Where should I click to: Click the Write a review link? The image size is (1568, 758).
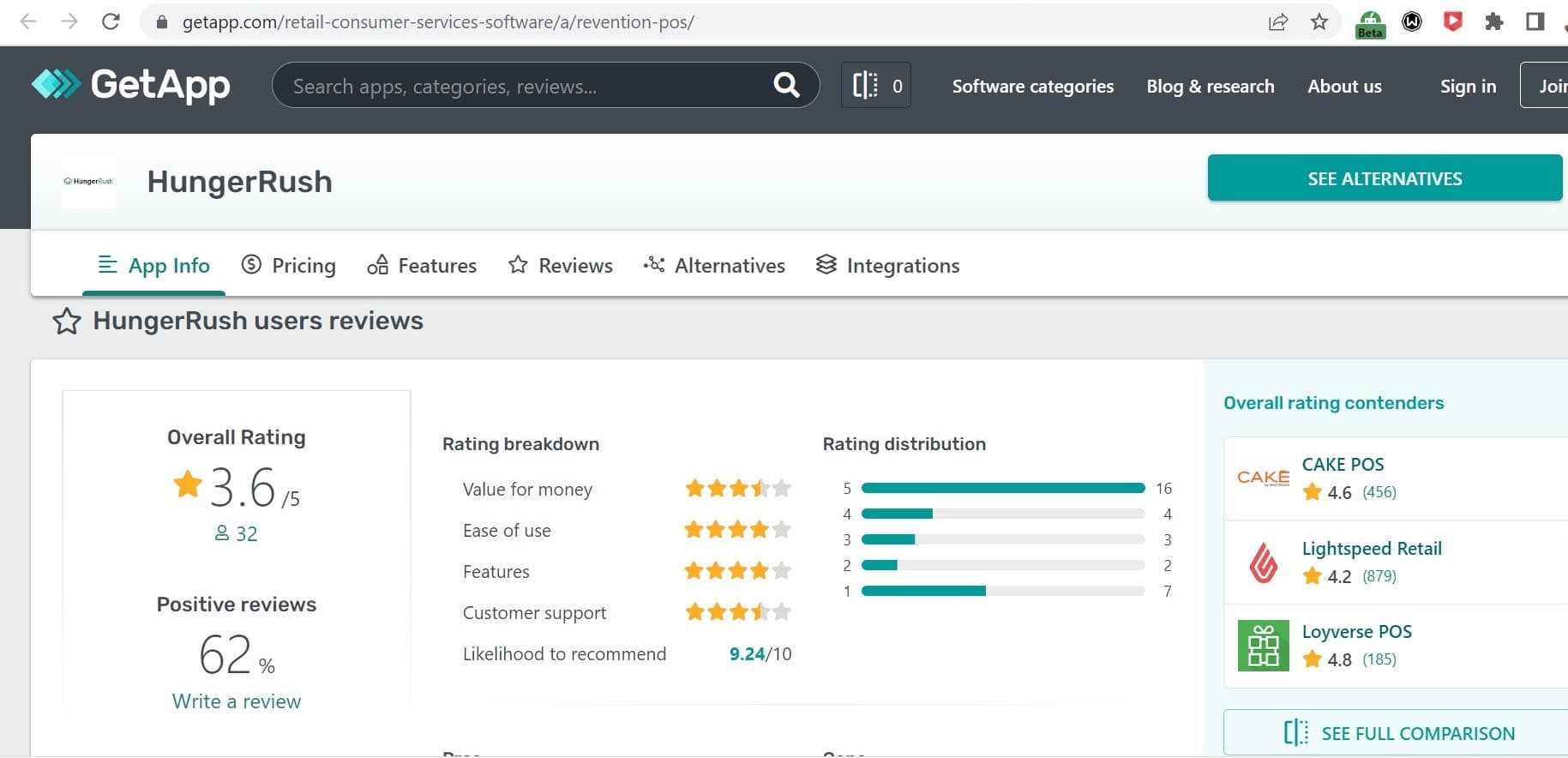pos(237,701)
